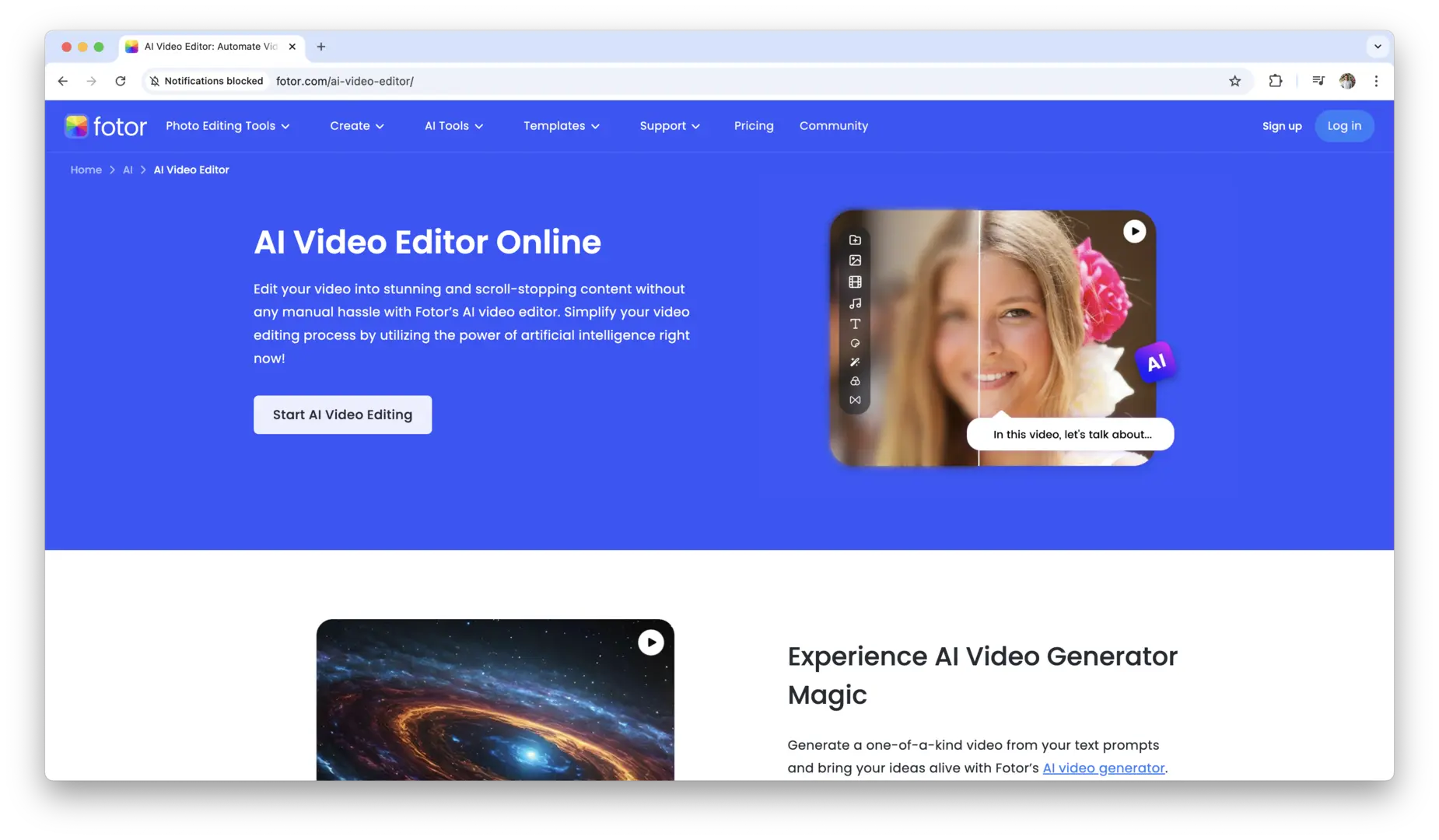The height and width of the screenshot is (840, 1439).
Task: Open the browser extensions puzzle icon
Action: click(x=1275, y=81)
